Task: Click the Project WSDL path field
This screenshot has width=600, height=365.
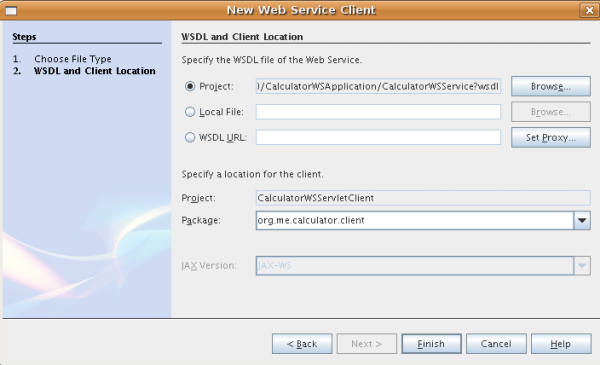Action: [378, 86]
